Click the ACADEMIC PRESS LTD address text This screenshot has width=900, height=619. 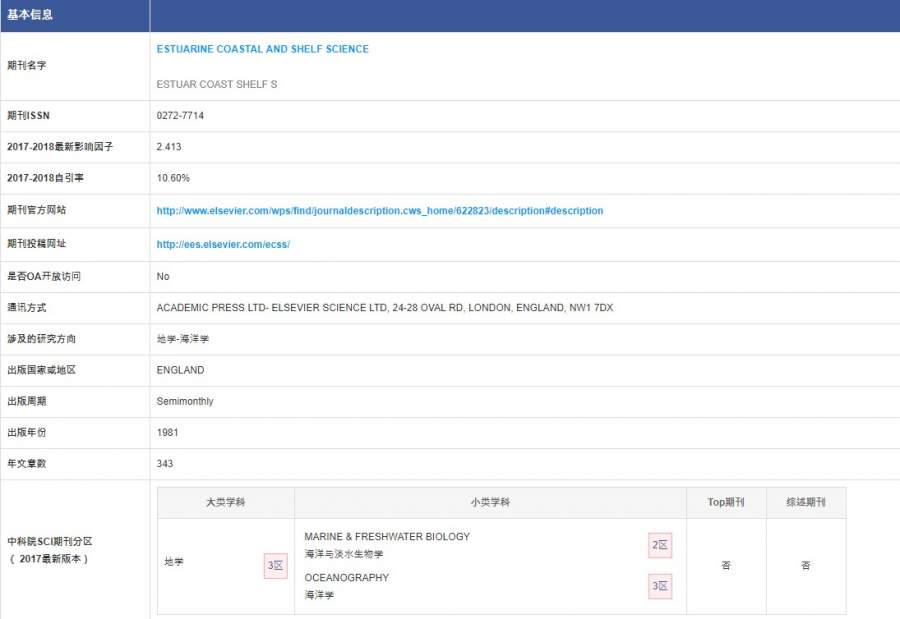pyautogui.click(x=385, y=308)
